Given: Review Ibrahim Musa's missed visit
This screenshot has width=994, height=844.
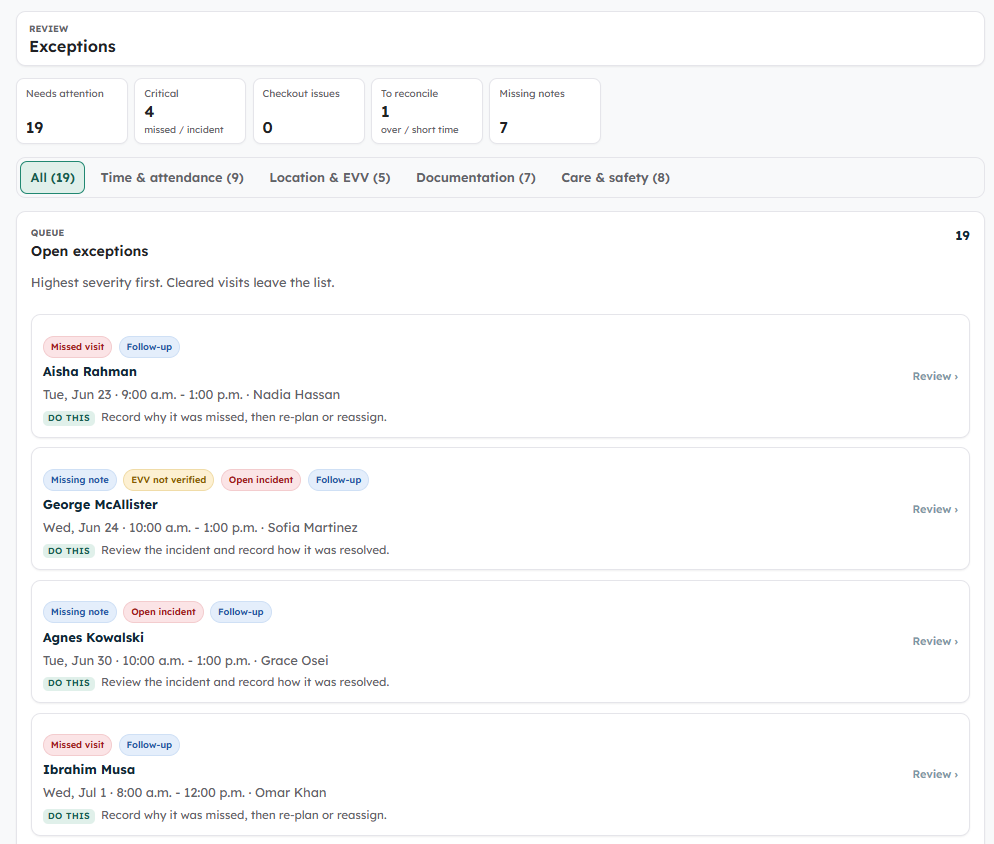Looking at the screenshot, I should pos(935,774).
